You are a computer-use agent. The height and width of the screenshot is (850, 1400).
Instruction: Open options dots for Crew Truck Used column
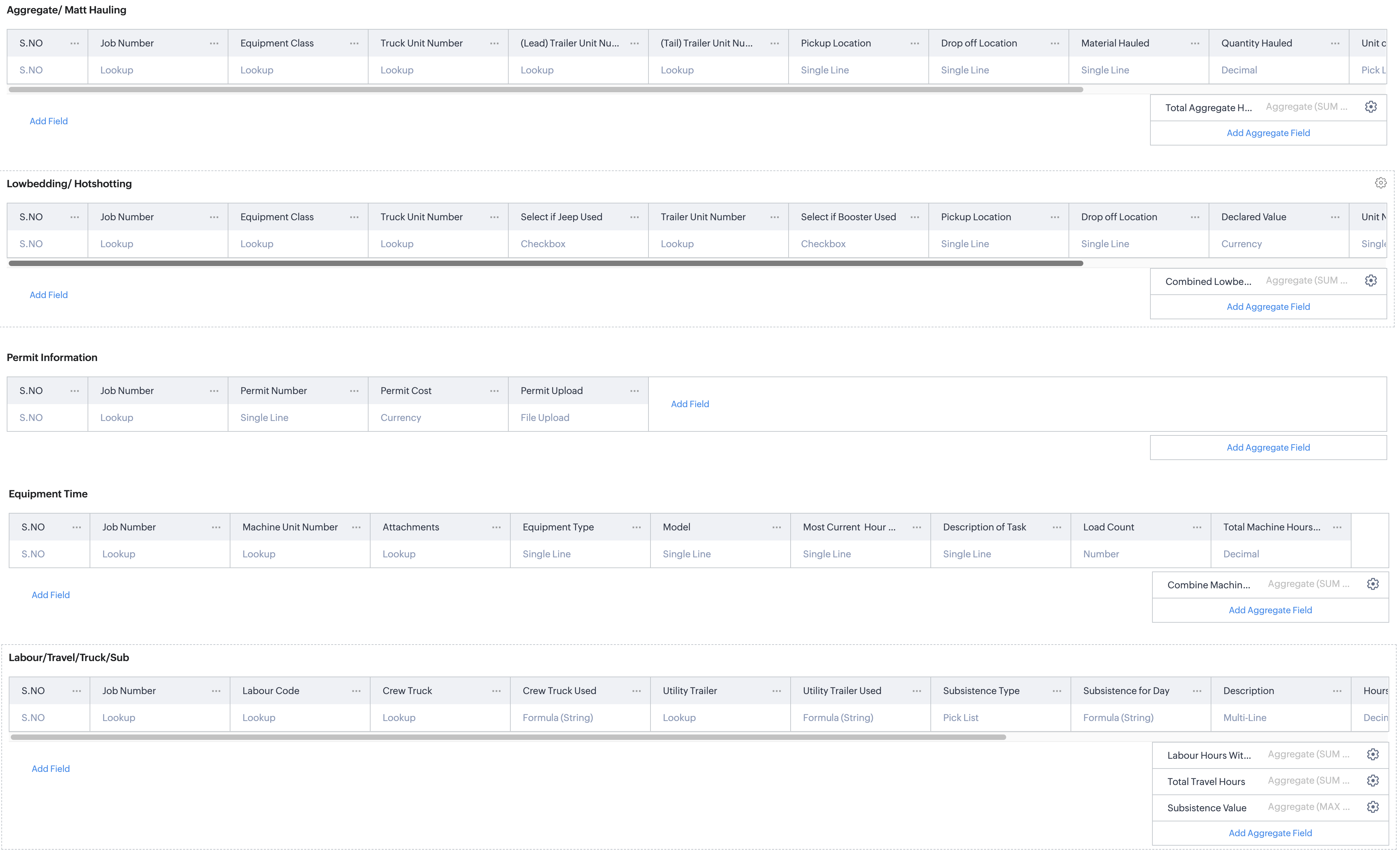pyautogui.click(x=636, y=691)
